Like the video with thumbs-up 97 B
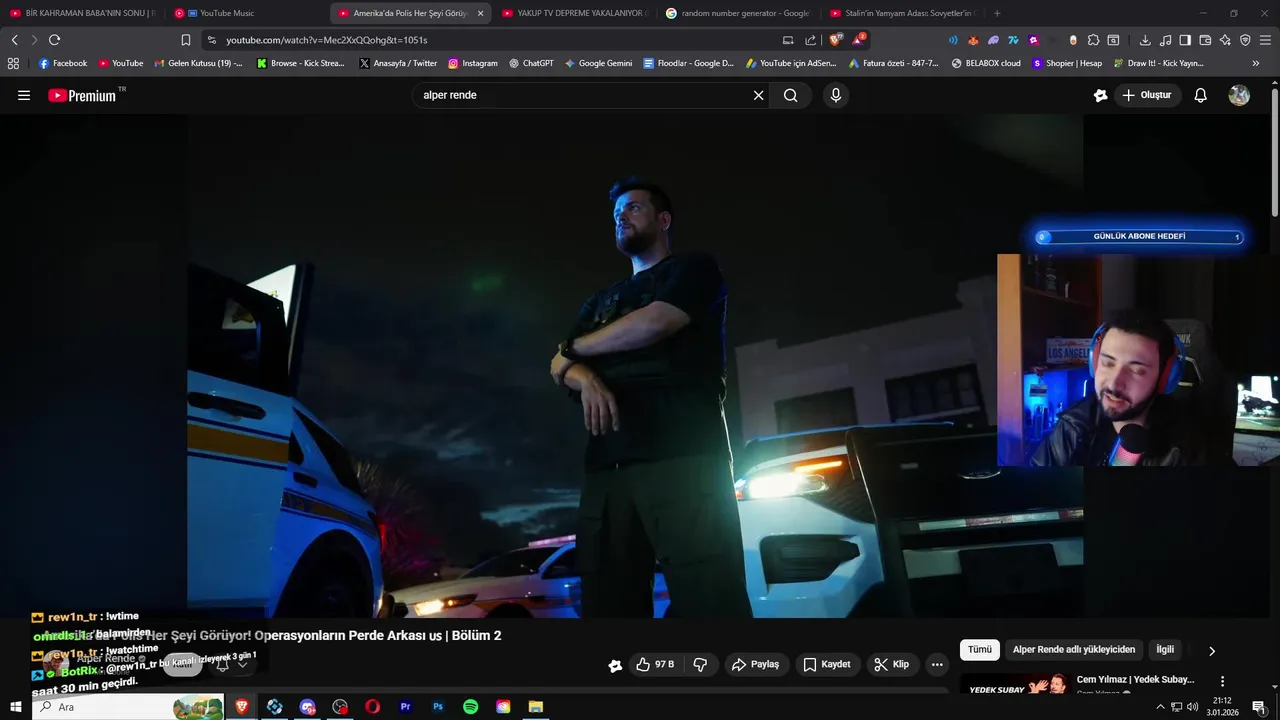This screenshot has width=1280, height=720. click(x=654, y=664)
